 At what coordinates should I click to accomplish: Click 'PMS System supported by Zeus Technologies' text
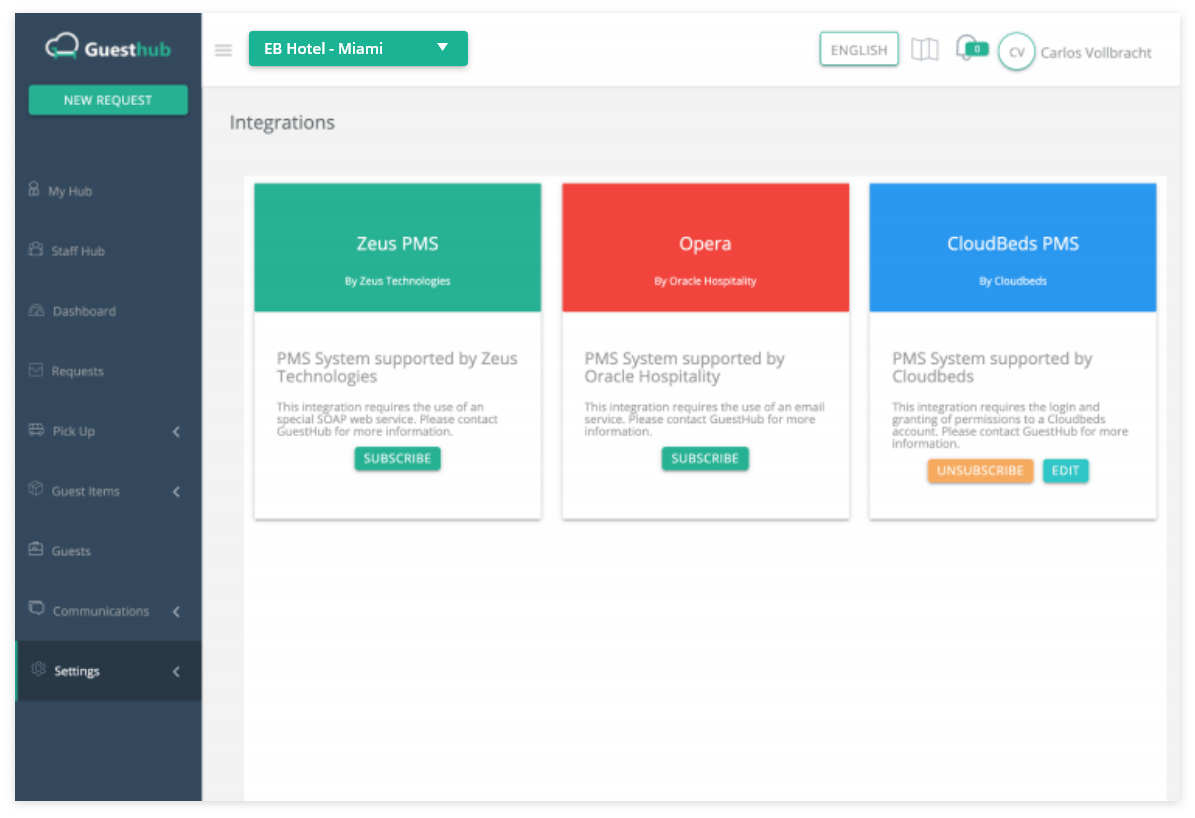pos(397,367)
